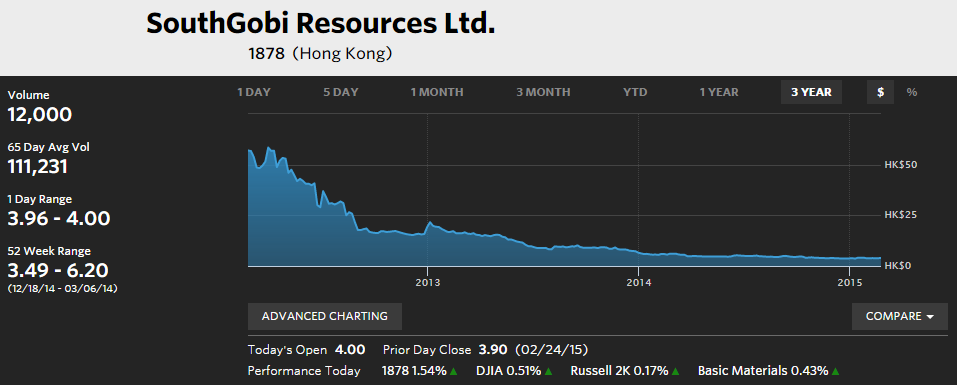Click the HK$0 price axis label
The height and width of the screenshot is (385, 957).
(898, 266)
